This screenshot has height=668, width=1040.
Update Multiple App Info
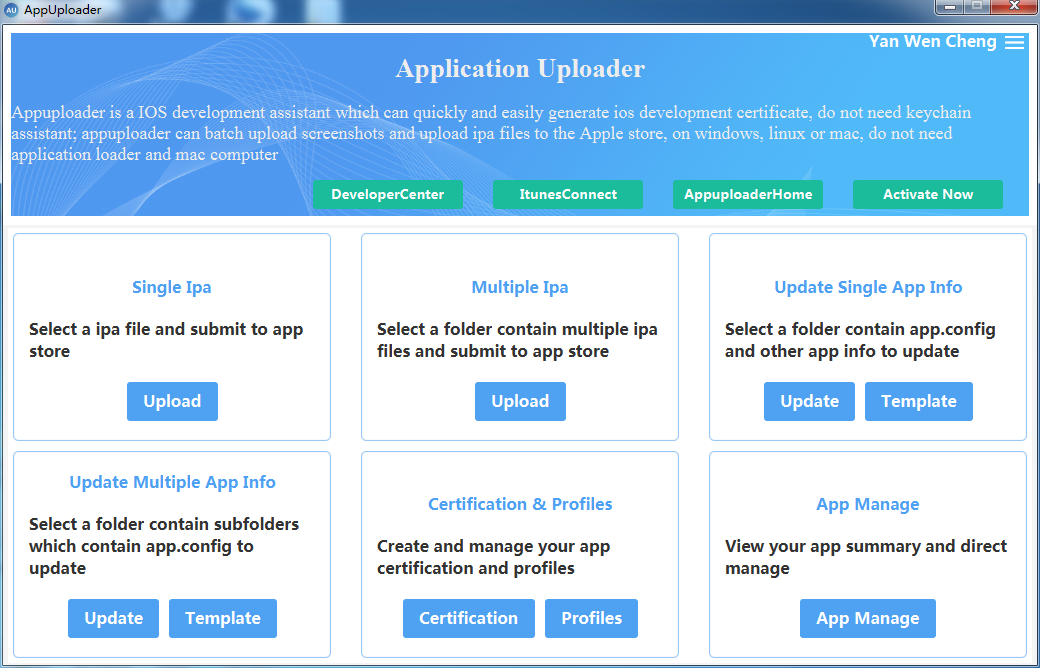pyautogui.click(x=113, y=618)
